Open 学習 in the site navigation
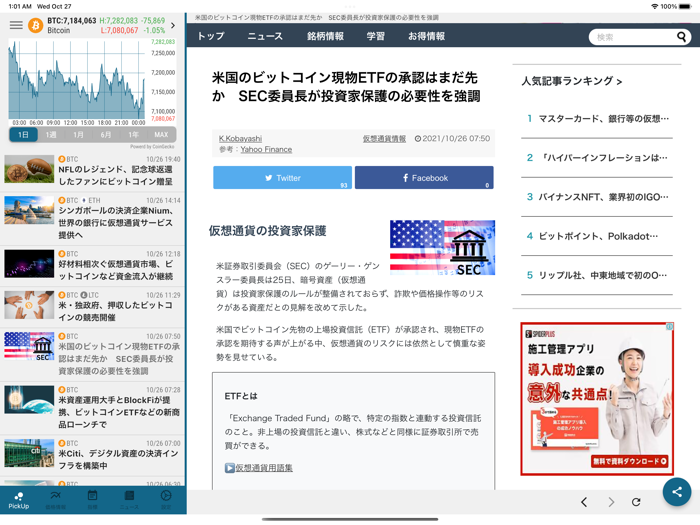Image resolution: width=700 pixels, height=525 pixels. pos(375,36)
